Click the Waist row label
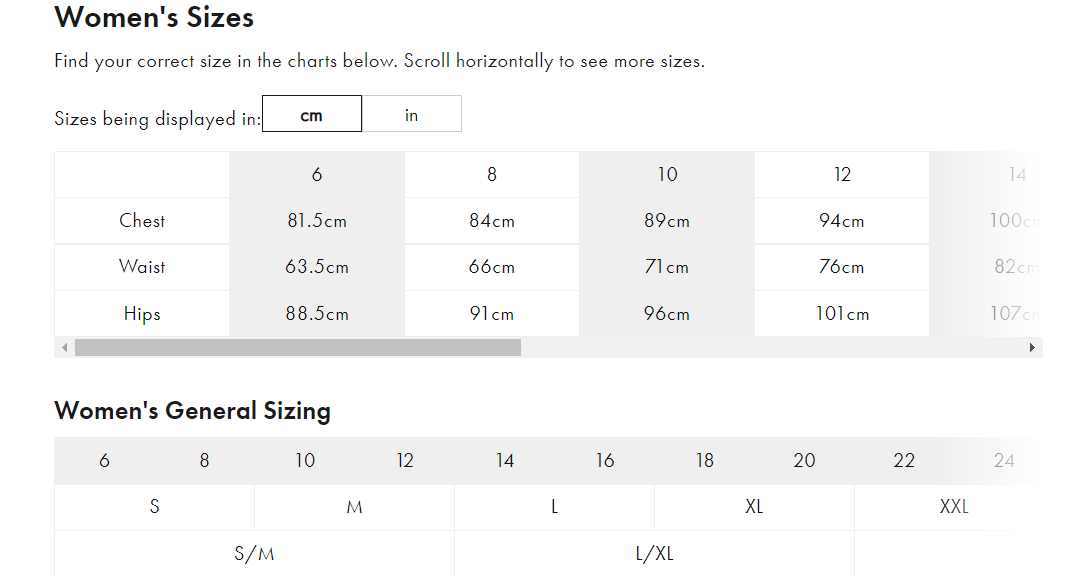This screenshot has height=576, width=1072. point(142,266)
